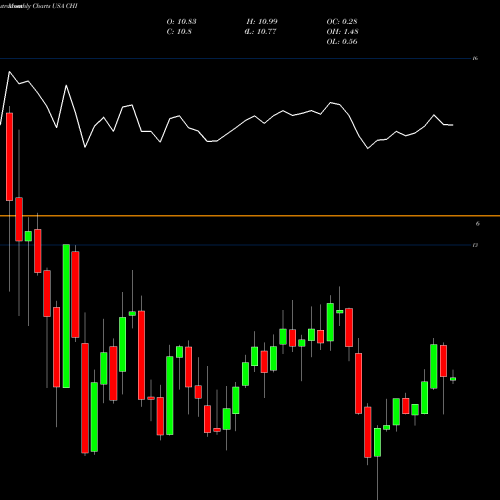Screen dimensions: 500x500
Task: Click the '6' label below the orange line
Action: pyautogui.click(x=477, y=224)
